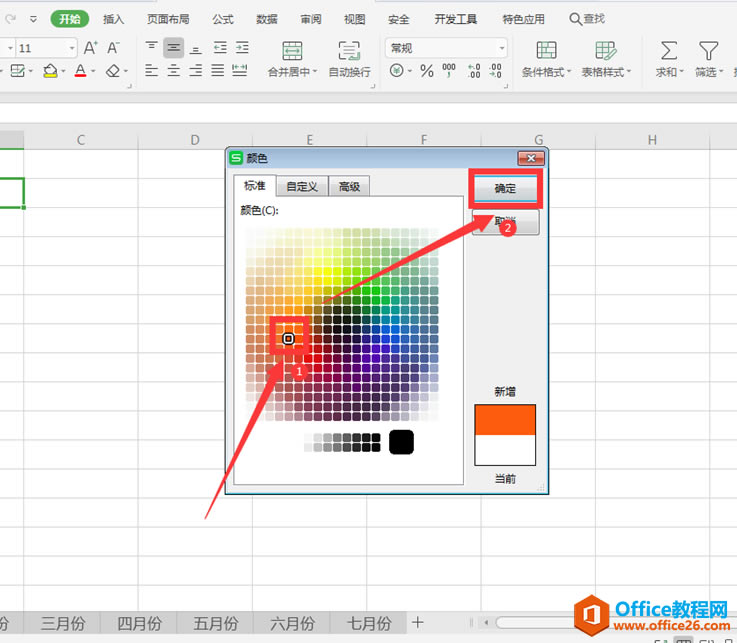Switch to the Start (开始) ribbon tab
This screenshot has height=643, width=737.
coord(70,19)
